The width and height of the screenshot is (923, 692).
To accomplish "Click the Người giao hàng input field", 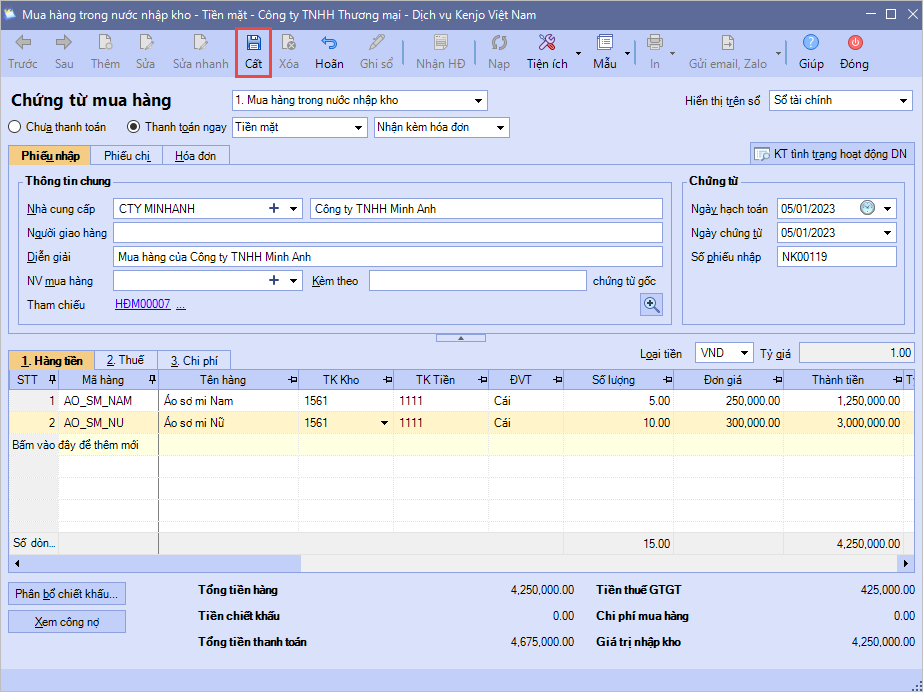I will (388, 233).
